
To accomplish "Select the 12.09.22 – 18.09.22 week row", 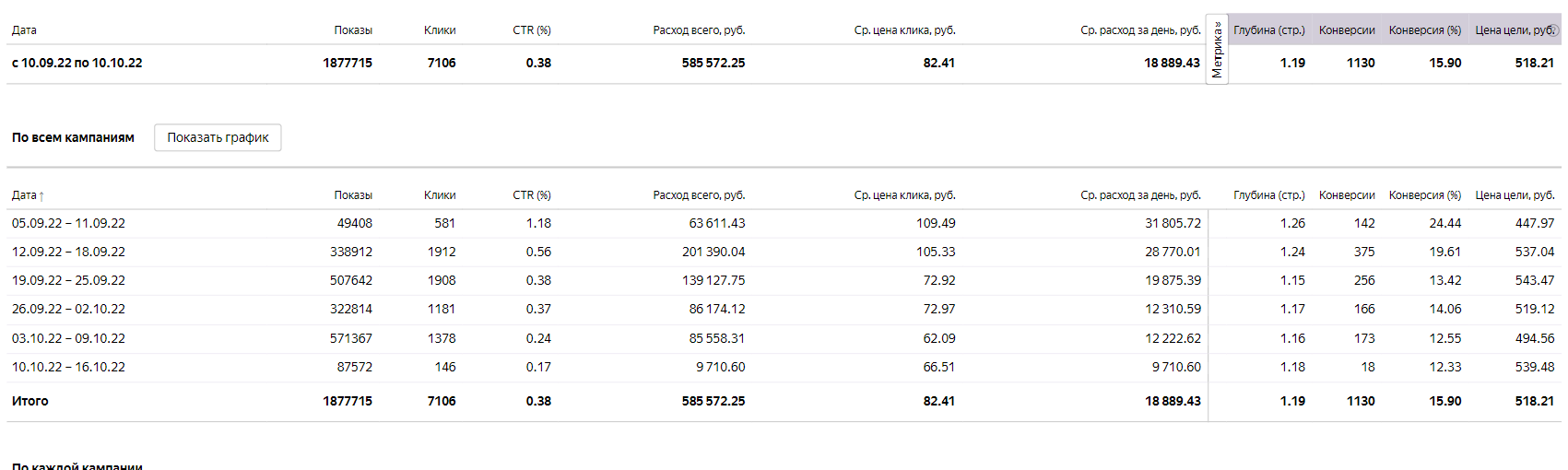I will (x=68, y=252).
